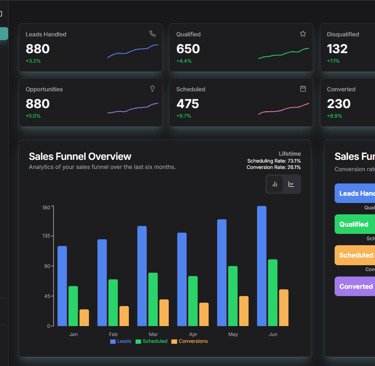
Task: Click the Conversion Rate: 26.1% text
Action: click(274, 167)
